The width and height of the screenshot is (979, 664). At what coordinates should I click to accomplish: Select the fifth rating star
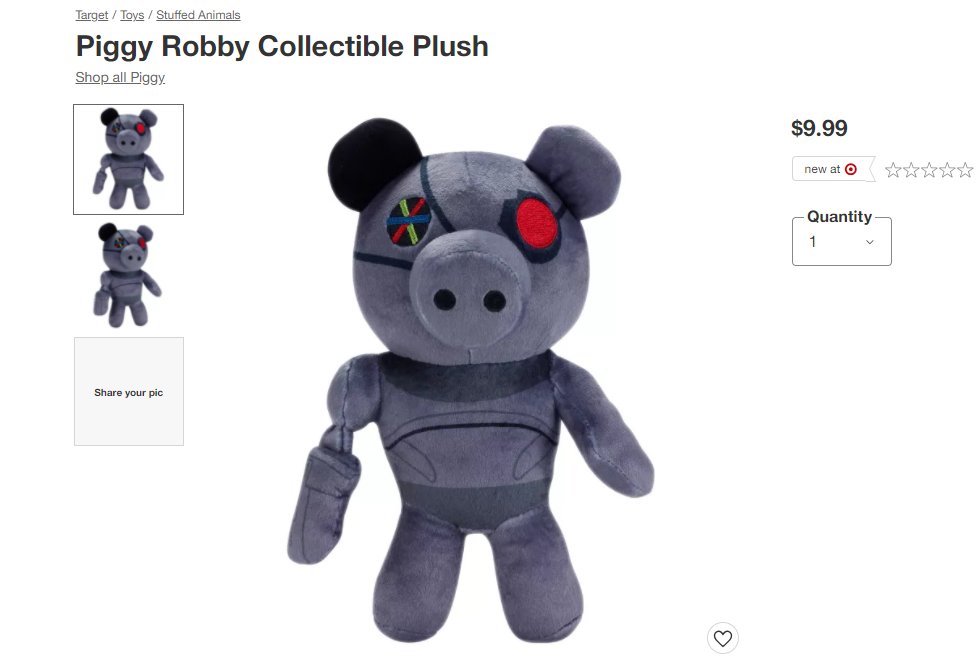coord(965,170)
